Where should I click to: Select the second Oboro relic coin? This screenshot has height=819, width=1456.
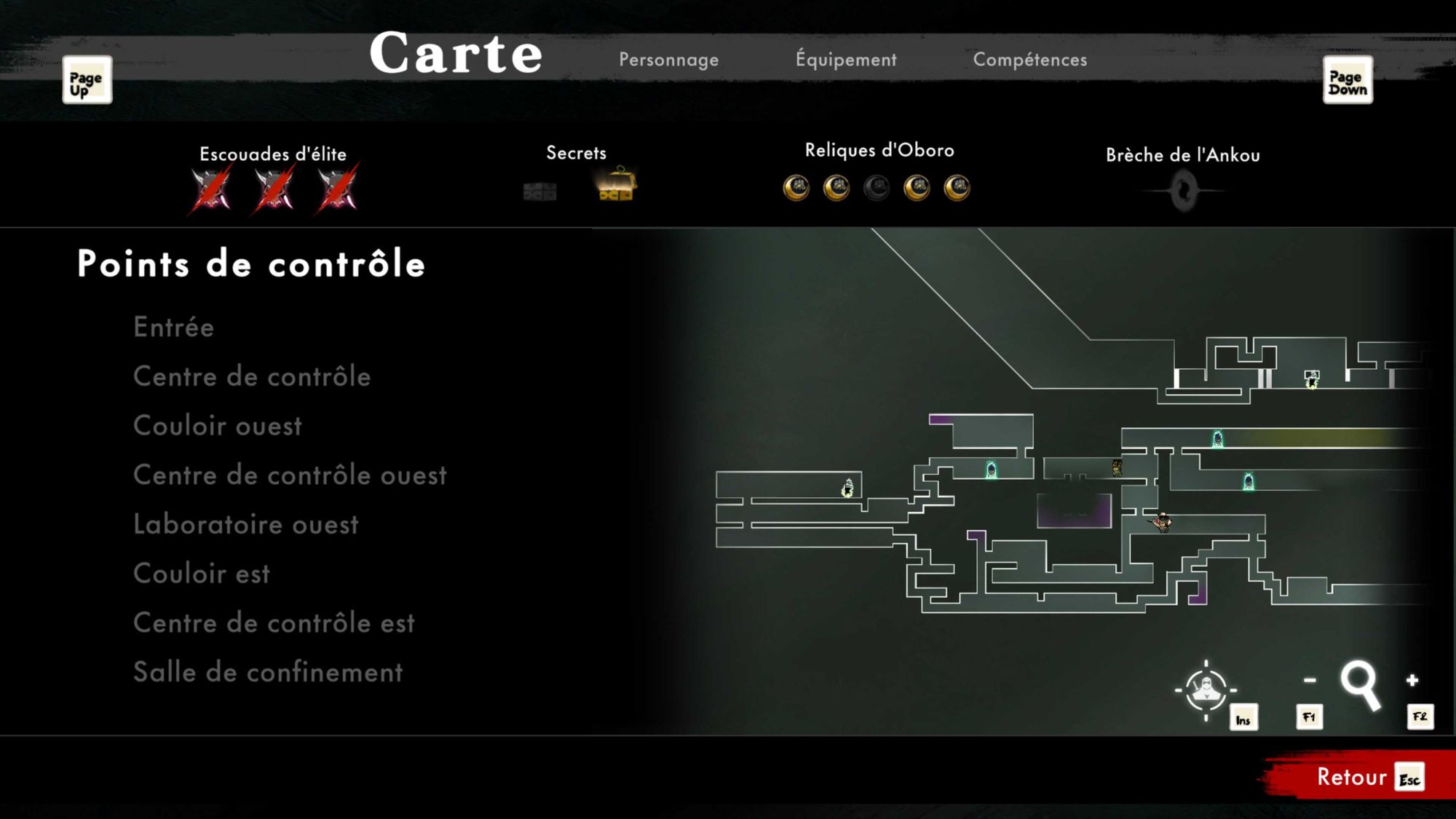[836, 188]
